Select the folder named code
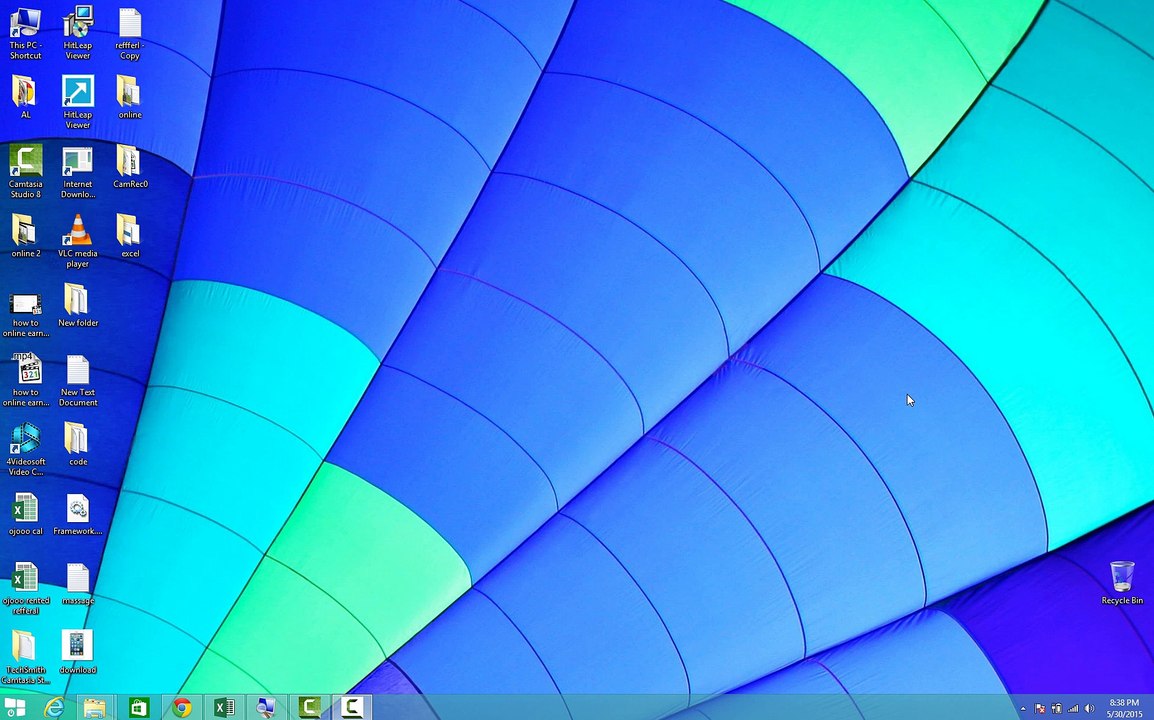The height and width of the screenshot is (720, 1154). (77, 439)
